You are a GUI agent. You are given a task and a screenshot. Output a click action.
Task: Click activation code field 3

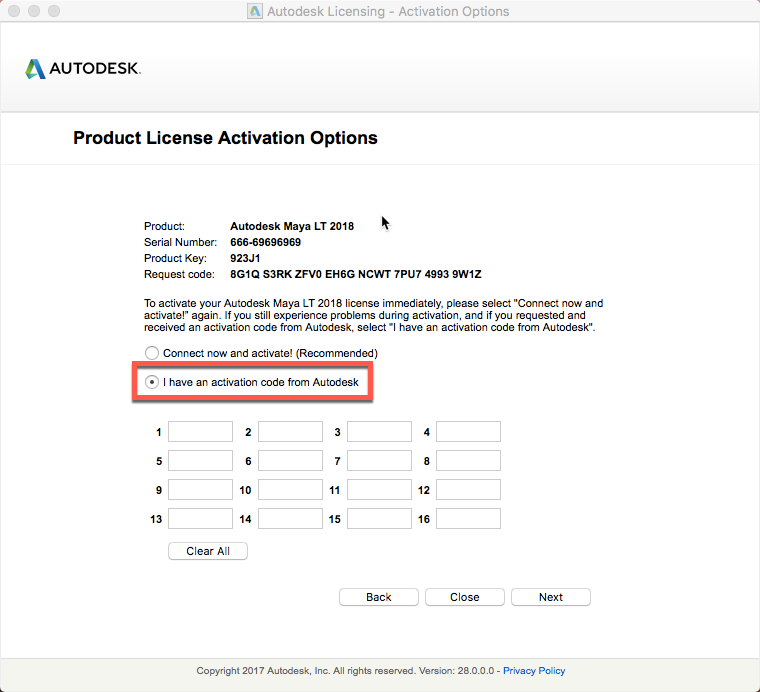coord(379,431)
